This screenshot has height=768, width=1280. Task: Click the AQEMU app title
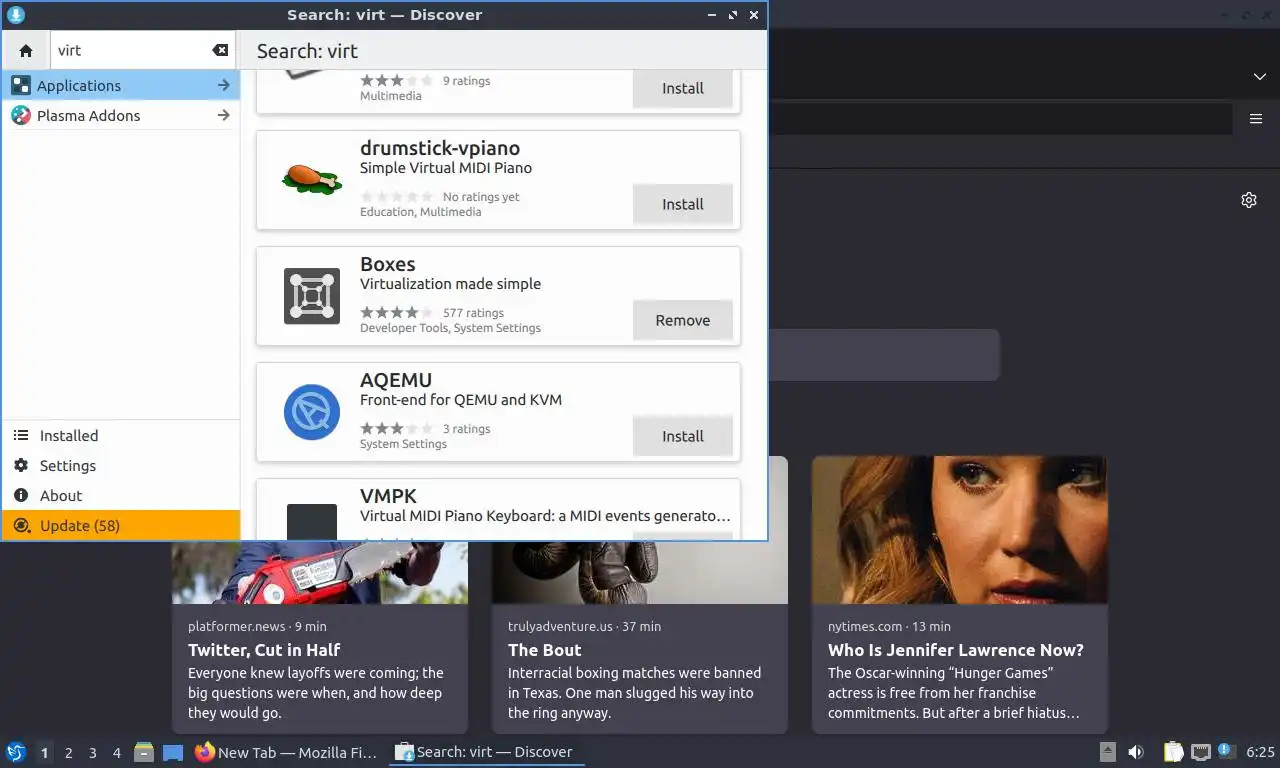396,380
